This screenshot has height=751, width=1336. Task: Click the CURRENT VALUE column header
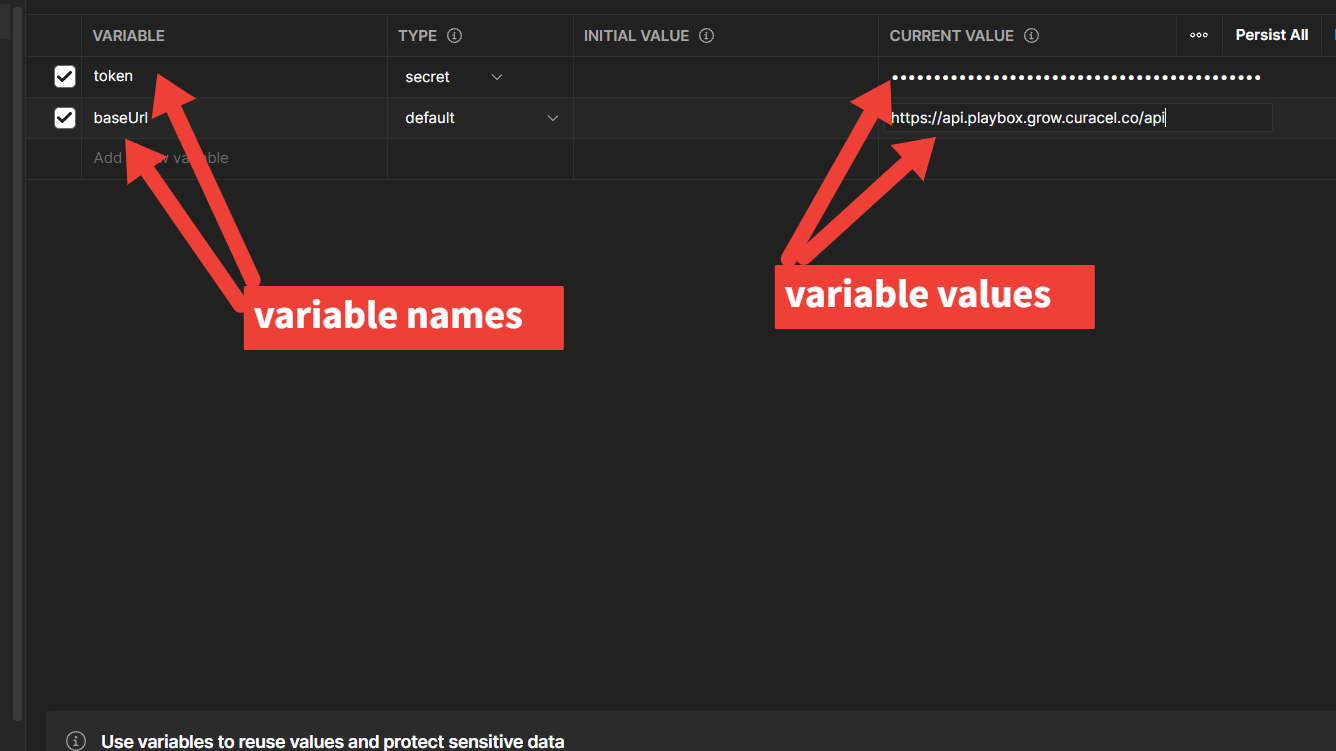[952, 36]
